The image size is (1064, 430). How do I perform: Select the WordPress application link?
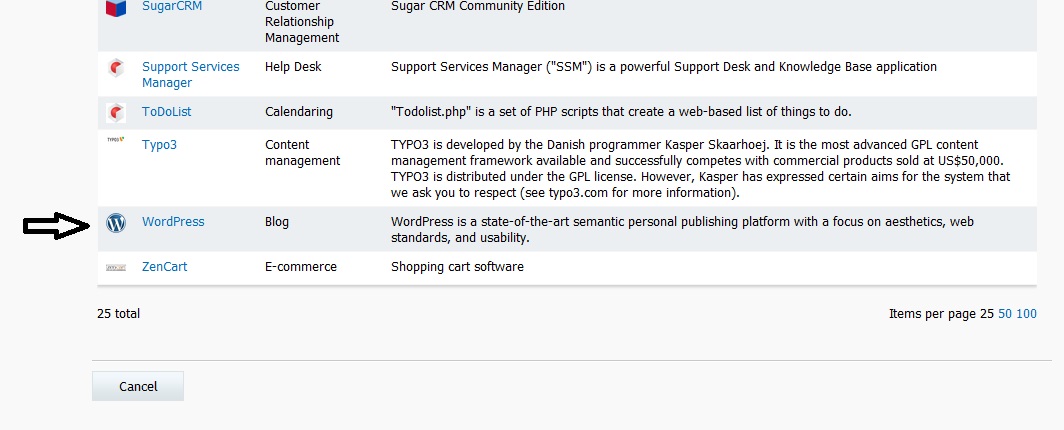tap(173, 222)
